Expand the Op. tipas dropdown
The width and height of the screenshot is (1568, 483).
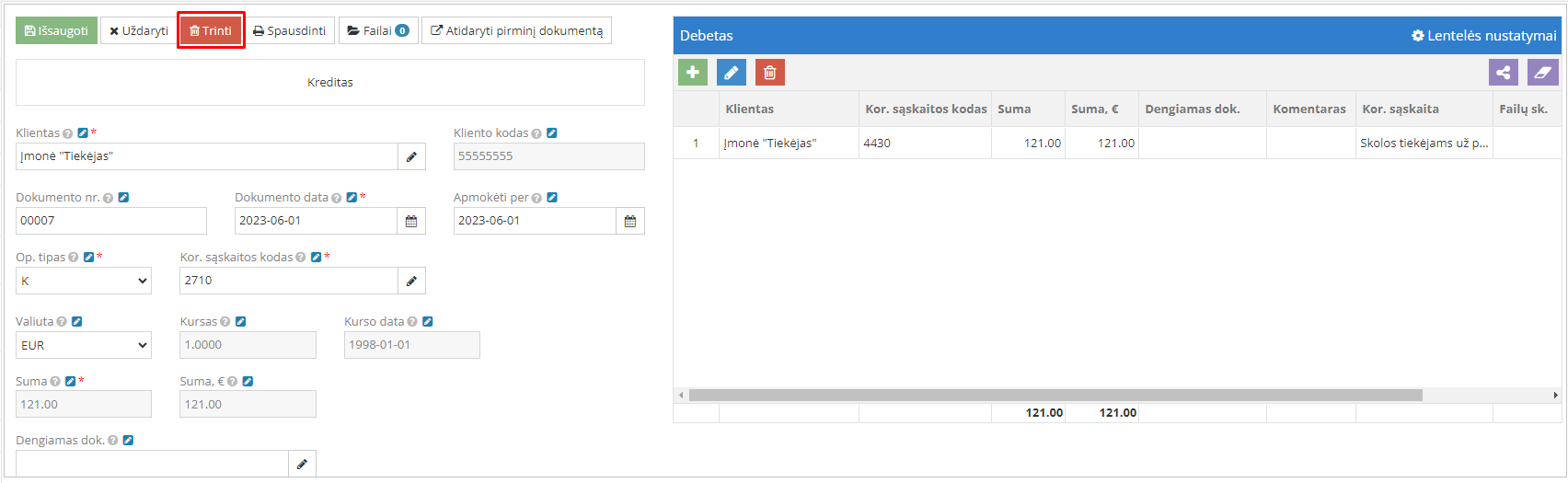[x=84, y=281]
